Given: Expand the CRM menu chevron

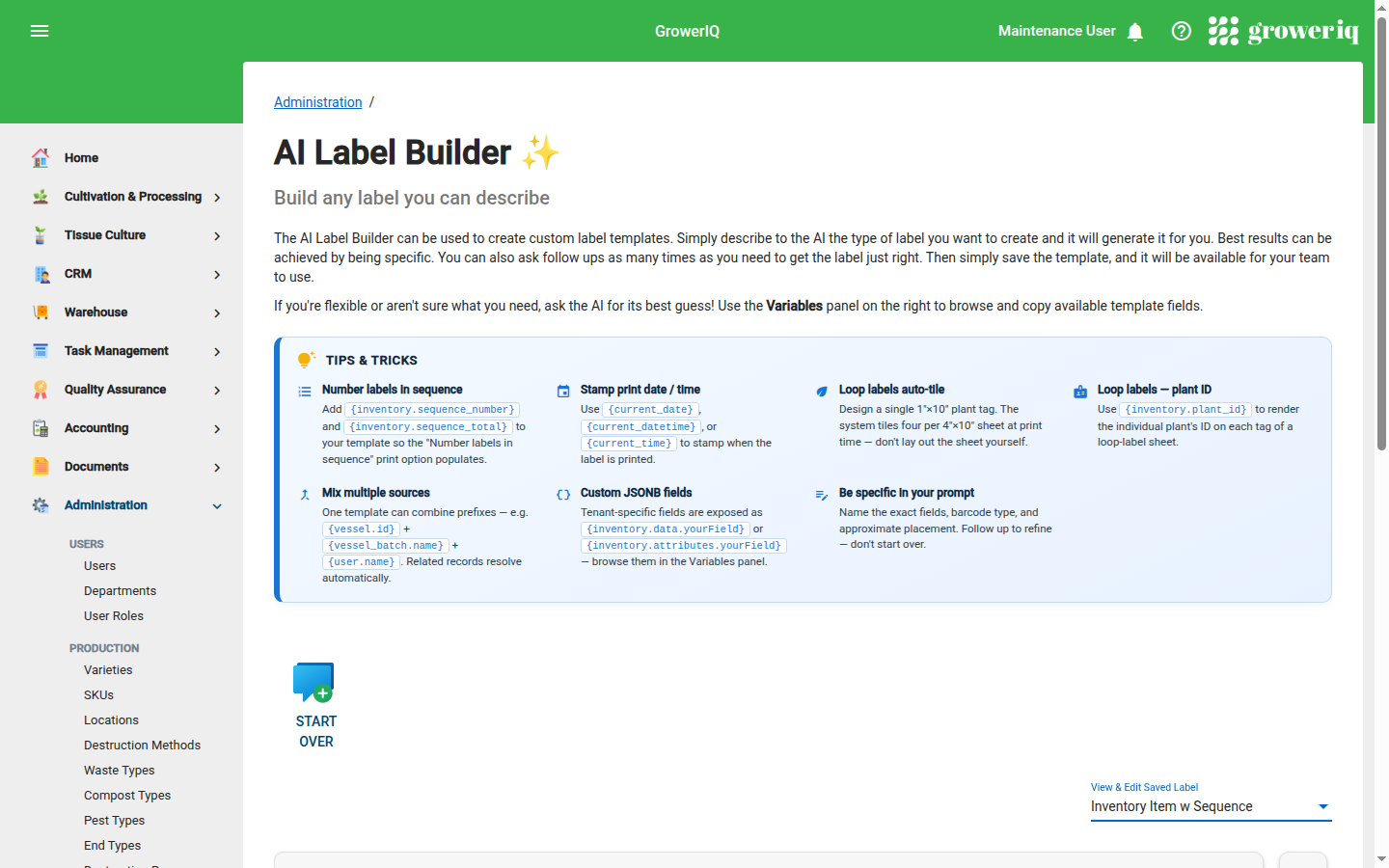Looking at the screenshot, I should (217, 275).
